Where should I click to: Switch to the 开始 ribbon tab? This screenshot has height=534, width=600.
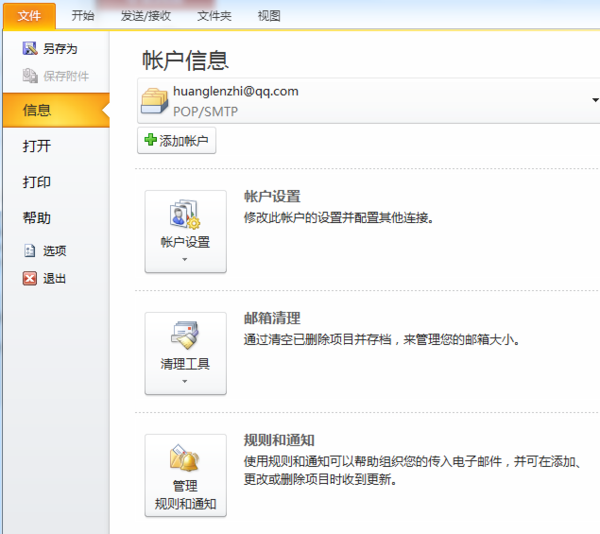[83, 16]
